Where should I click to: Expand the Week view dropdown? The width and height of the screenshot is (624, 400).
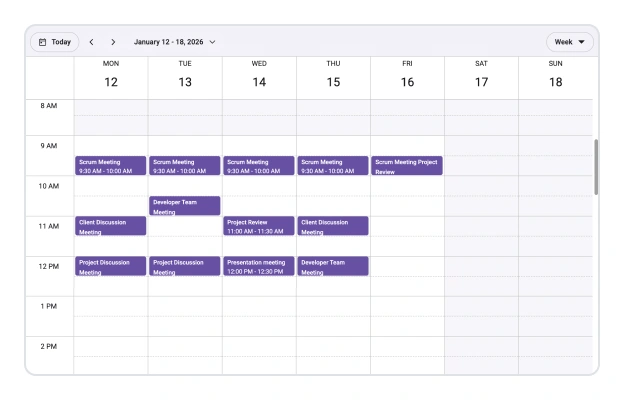coord(569,42)
